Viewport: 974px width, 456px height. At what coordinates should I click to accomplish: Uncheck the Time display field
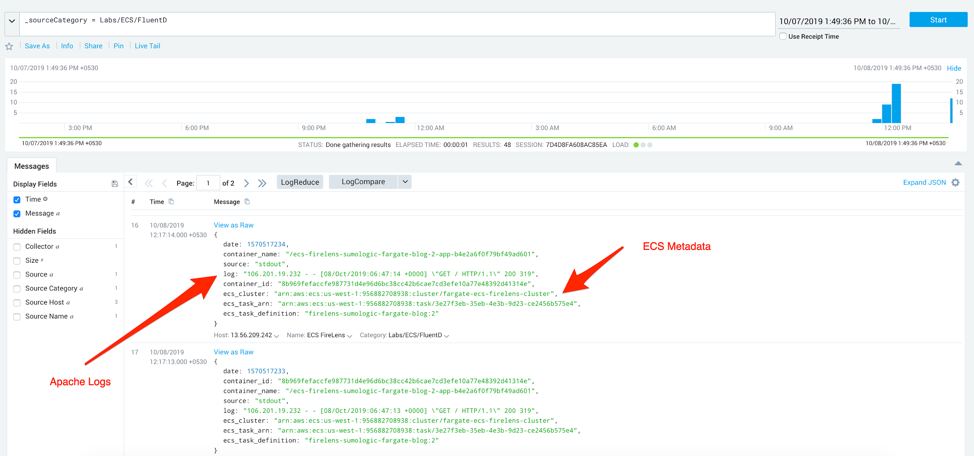coord(17,200)
